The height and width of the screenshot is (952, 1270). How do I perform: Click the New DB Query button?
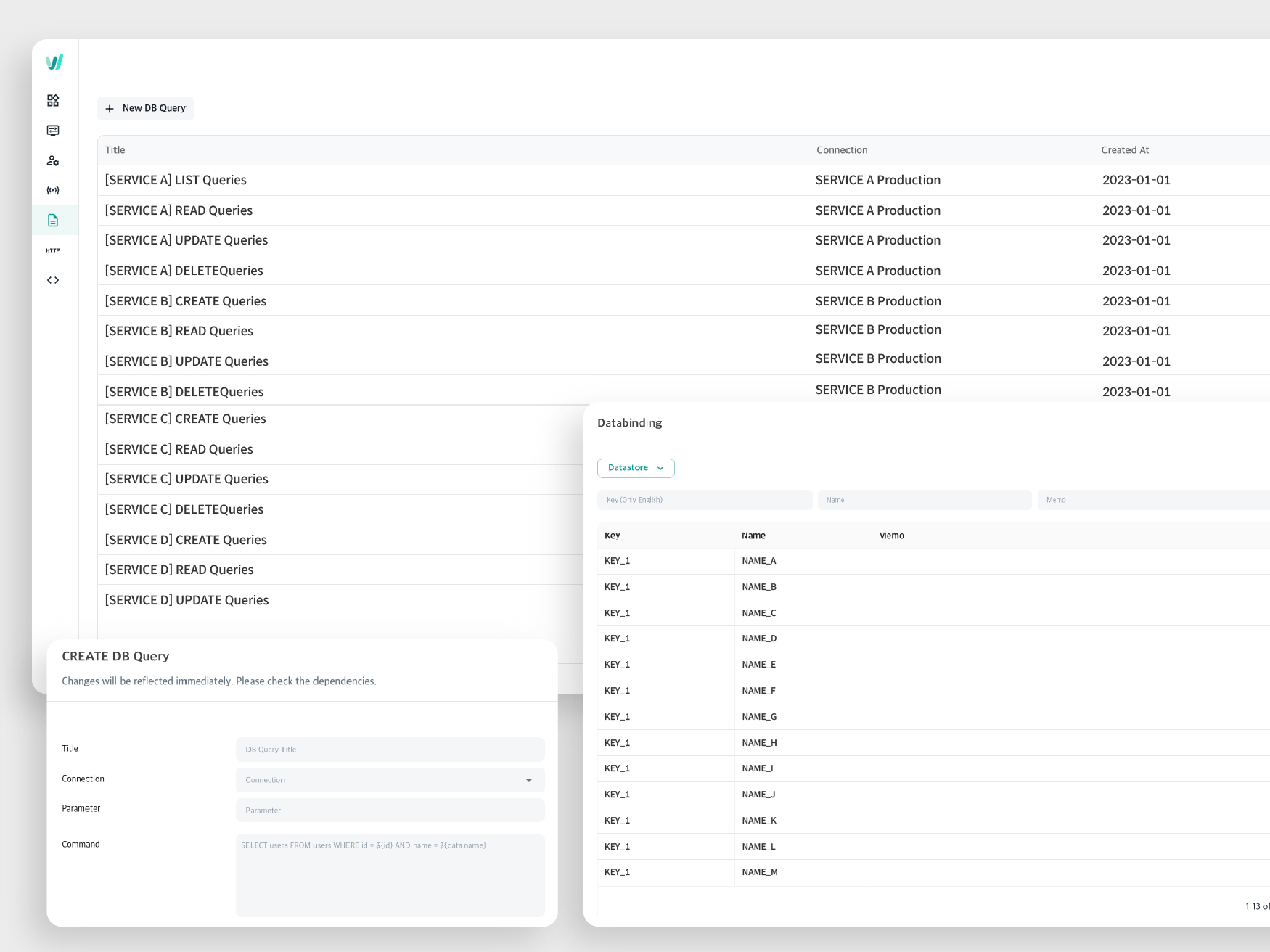[x=146, y=108]
